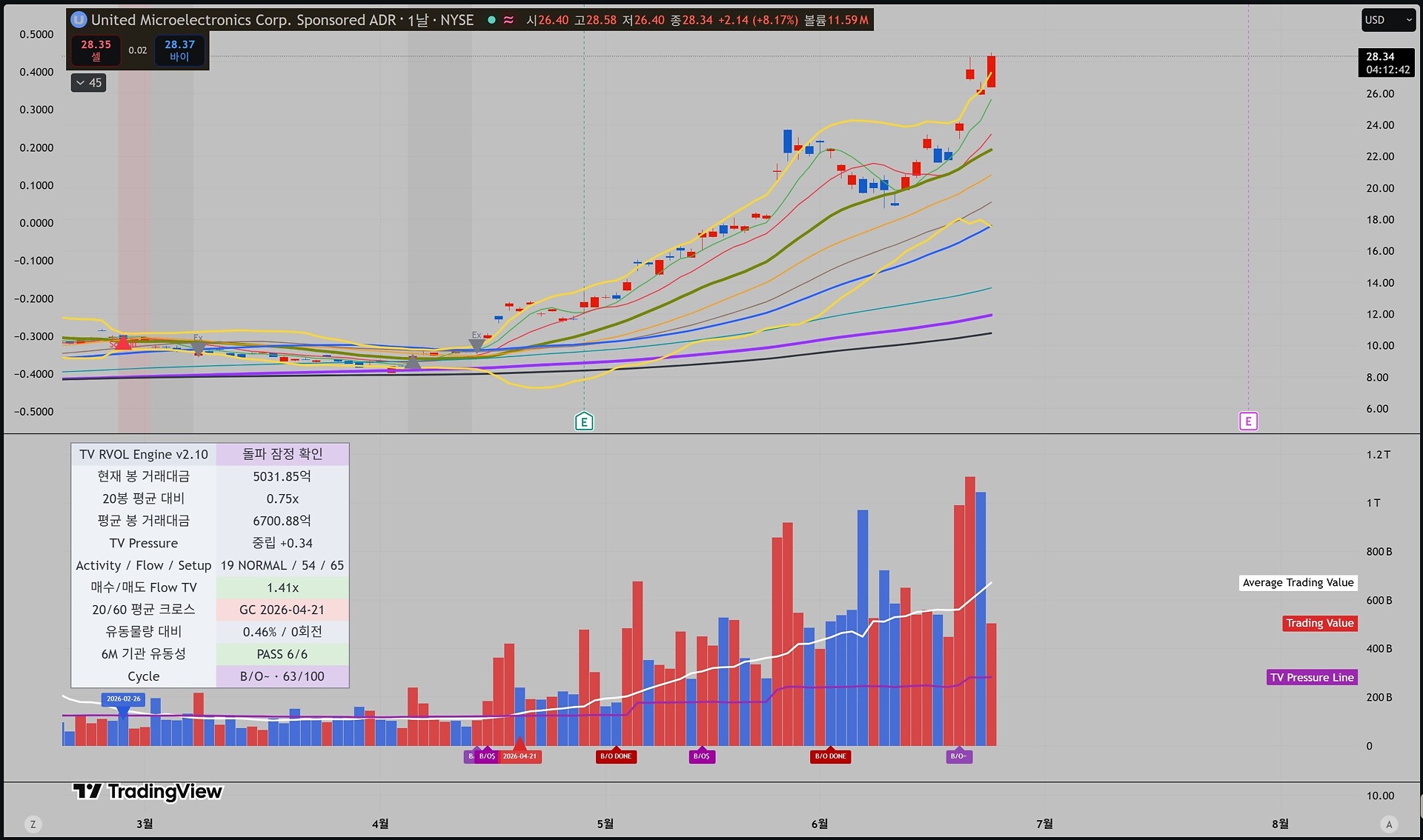Click the 6M 기관 유동성 row label
The height and width of the screenshot is (840, 1423).
click(x=144, y=654)
